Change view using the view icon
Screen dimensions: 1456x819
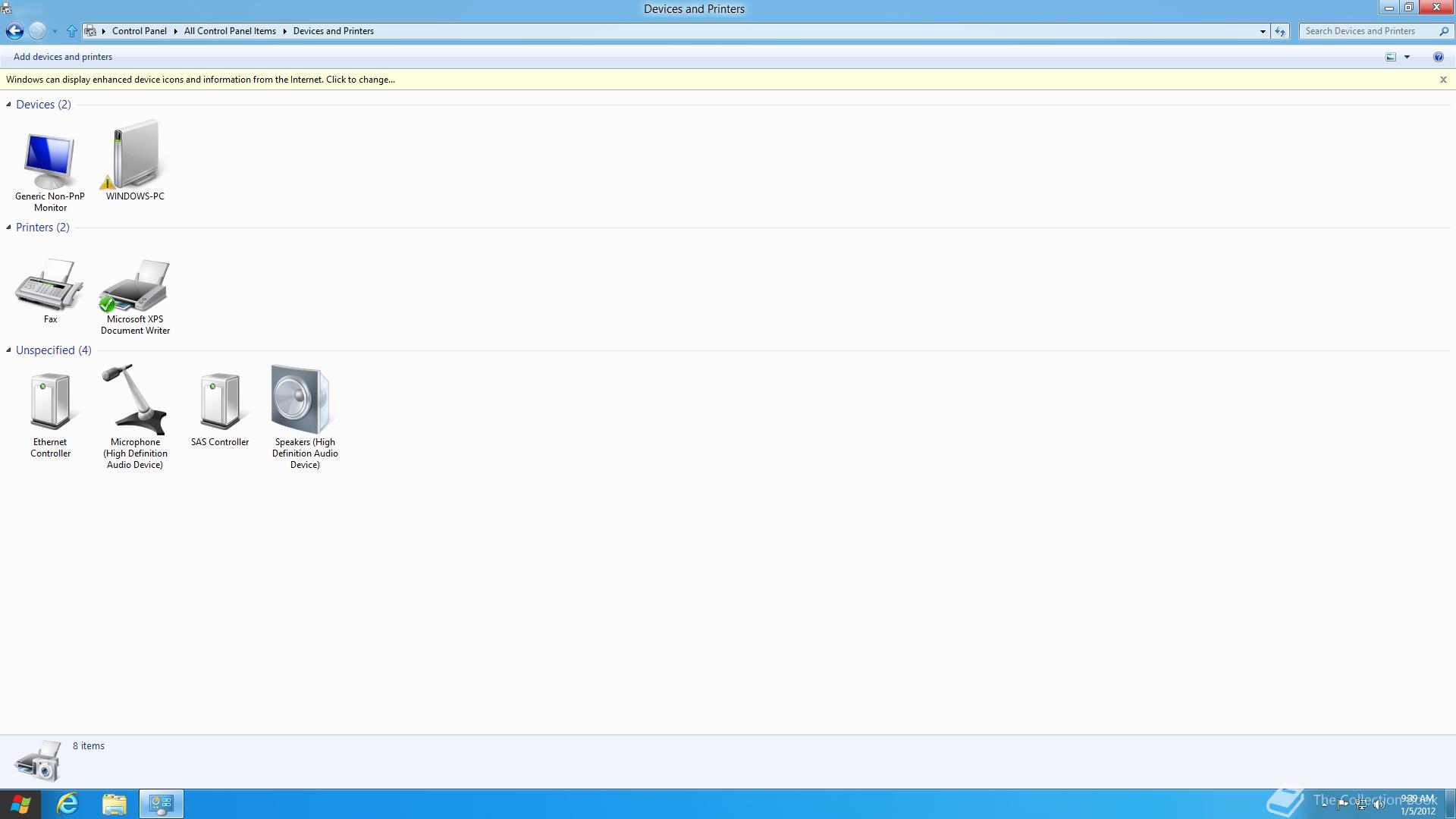pyautogui.click(x=1391, y=57)
